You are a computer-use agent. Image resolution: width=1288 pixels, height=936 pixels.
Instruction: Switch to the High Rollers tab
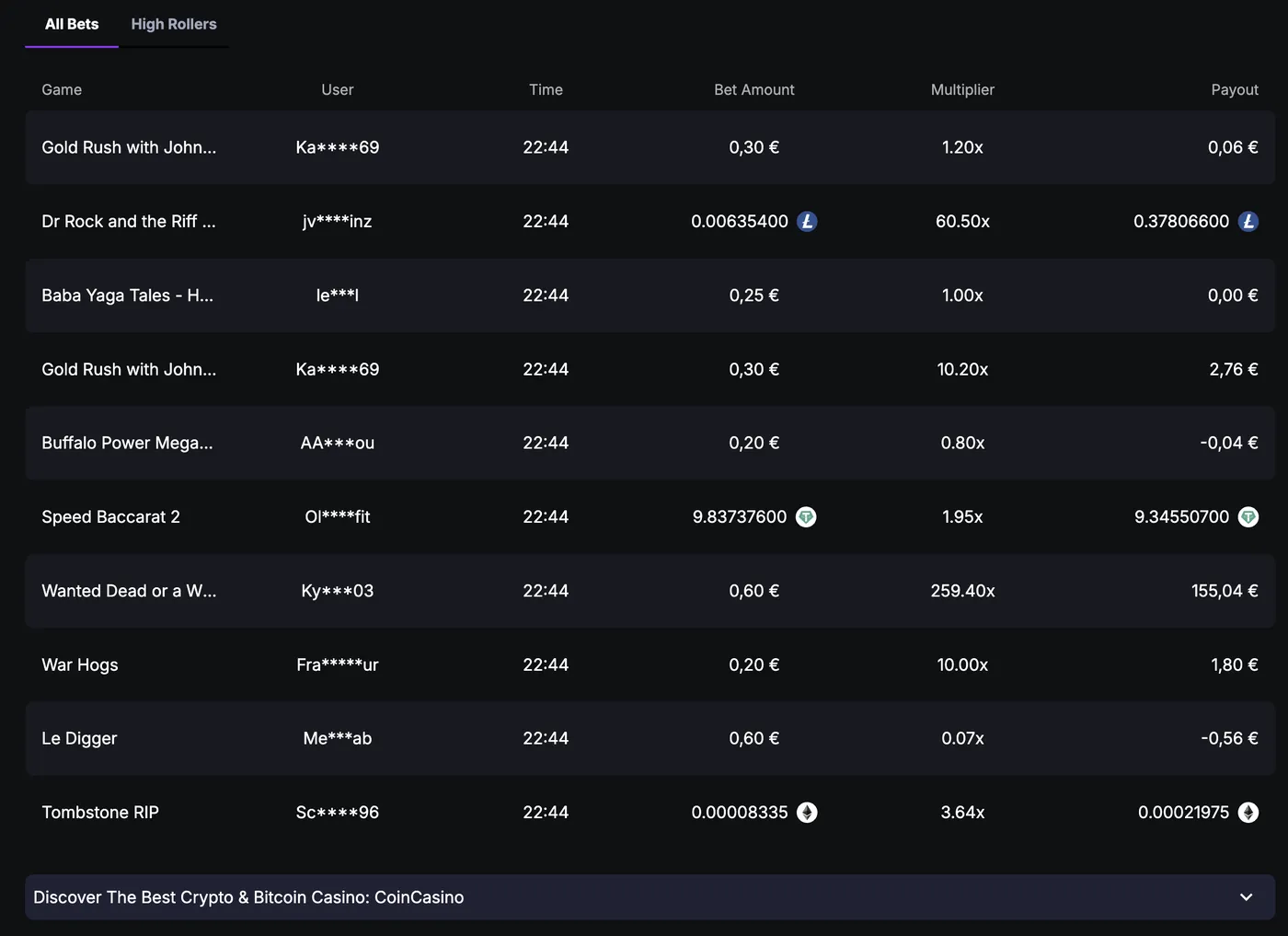174,24
